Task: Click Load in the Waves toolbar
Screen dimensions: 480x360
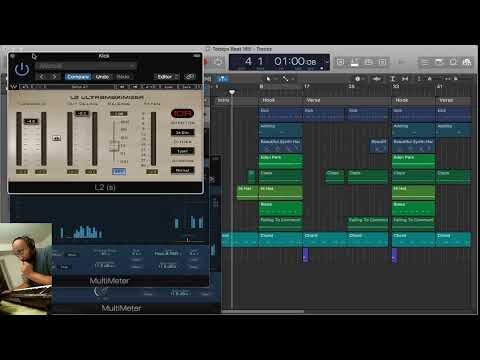Action: [169, 87]
